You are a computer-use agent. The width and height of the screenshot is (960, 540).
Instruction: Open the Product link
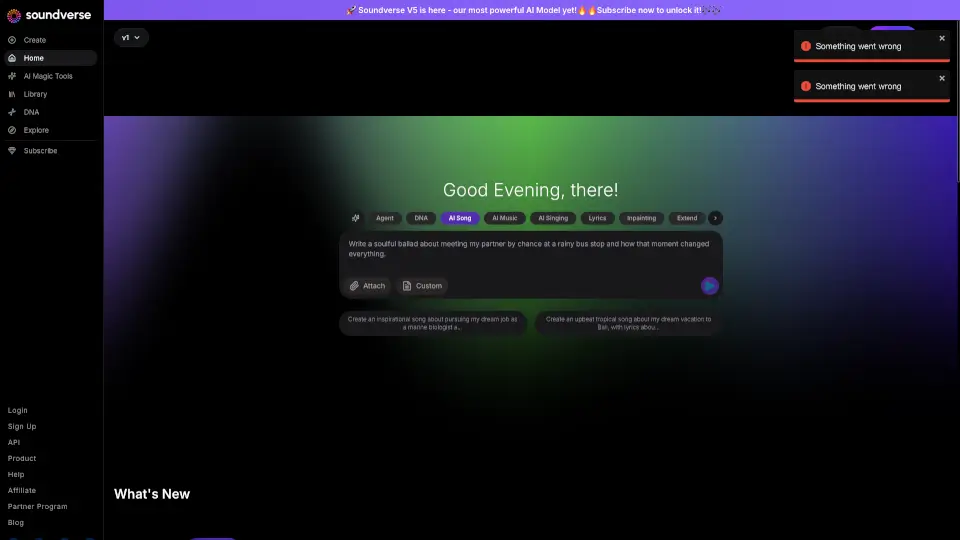pos(22,458)
